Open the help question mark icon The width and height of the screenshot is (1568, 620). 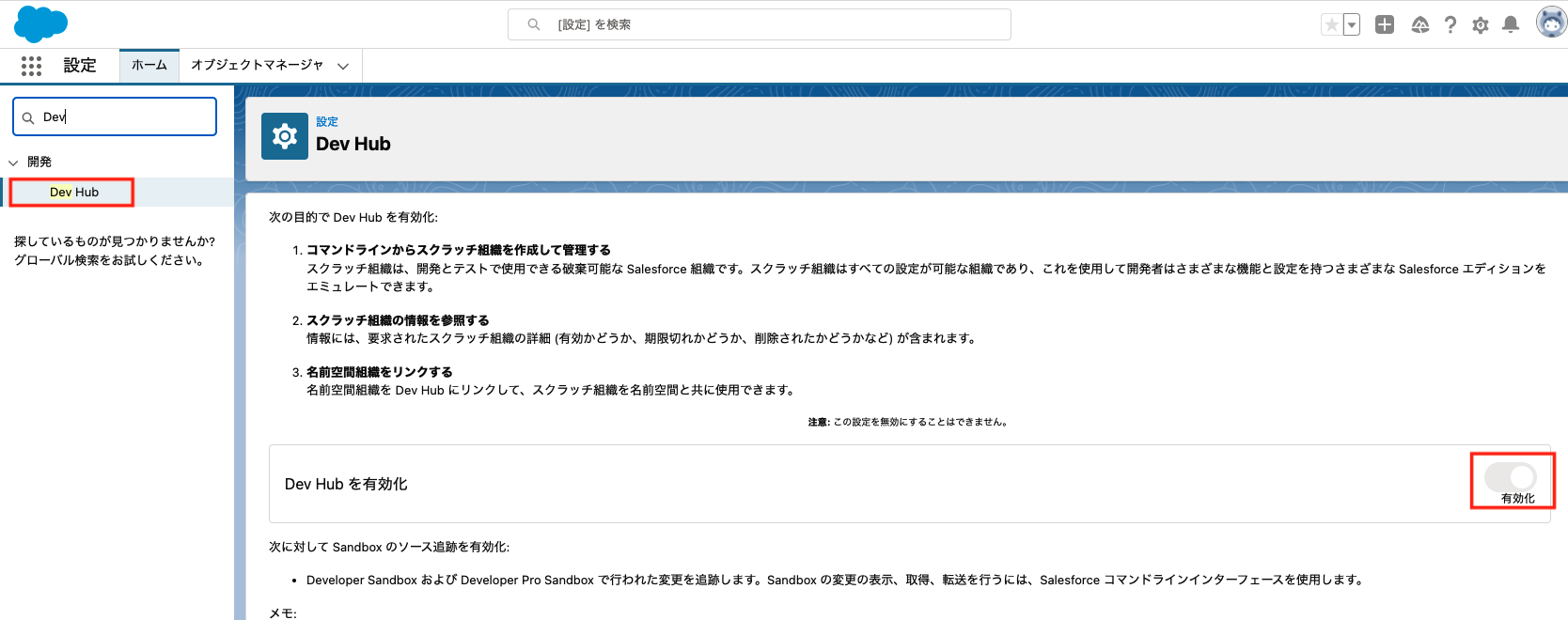(x=1450, y=24)
